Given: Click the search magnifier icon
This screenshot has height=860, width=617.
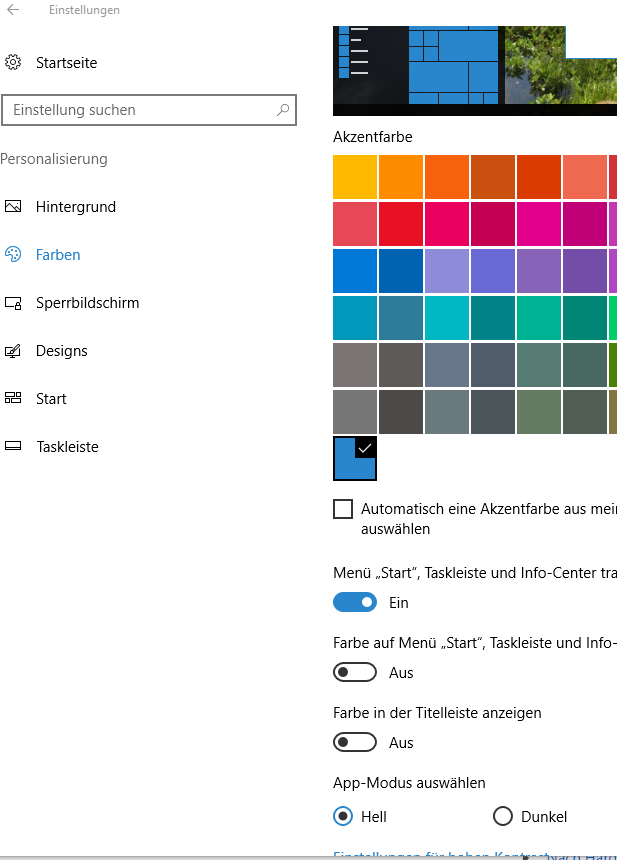Looking at the screenshot, I should point(283,110).
